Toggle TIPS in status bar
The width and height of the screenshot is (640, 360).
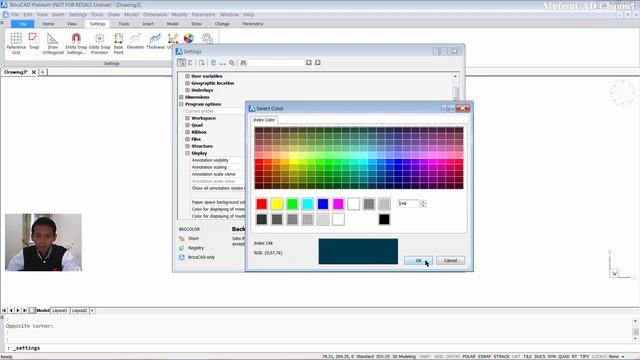tap(584, 356)
